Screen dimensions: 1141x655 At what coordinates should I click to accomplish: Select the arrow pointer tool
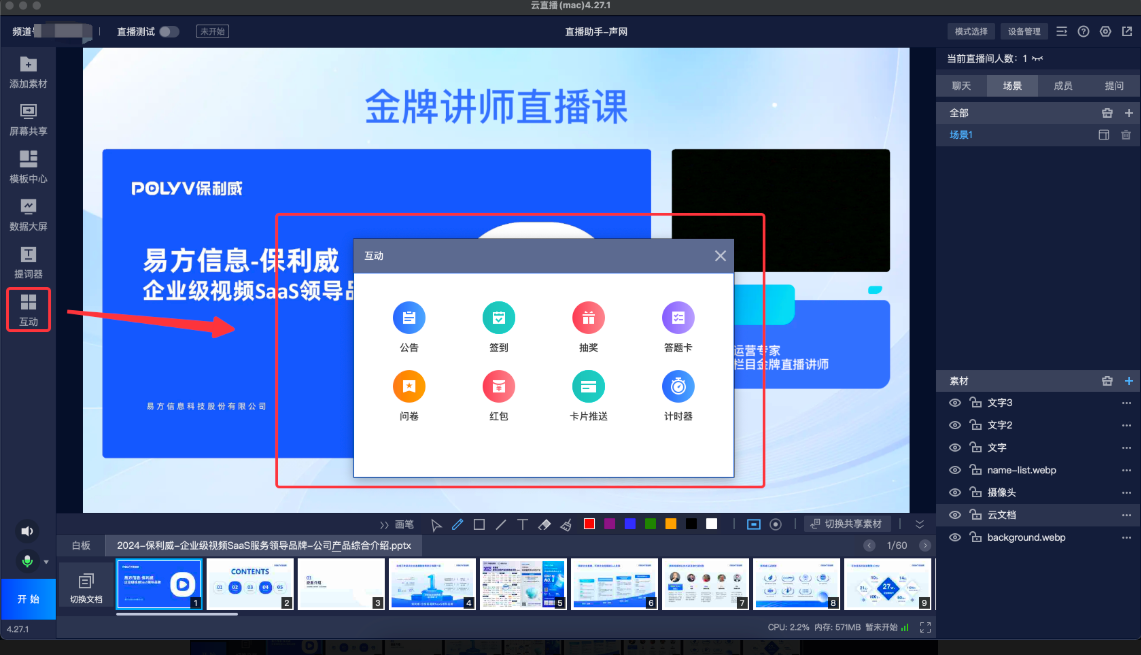[436, 525]
